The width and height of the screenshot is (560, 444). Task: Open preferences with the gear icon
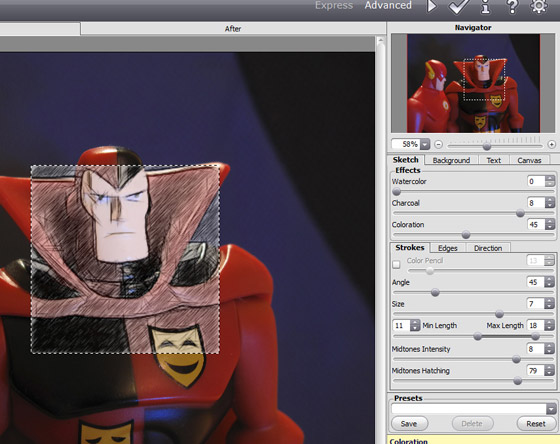pyautogui.click(x=539, y=6)
